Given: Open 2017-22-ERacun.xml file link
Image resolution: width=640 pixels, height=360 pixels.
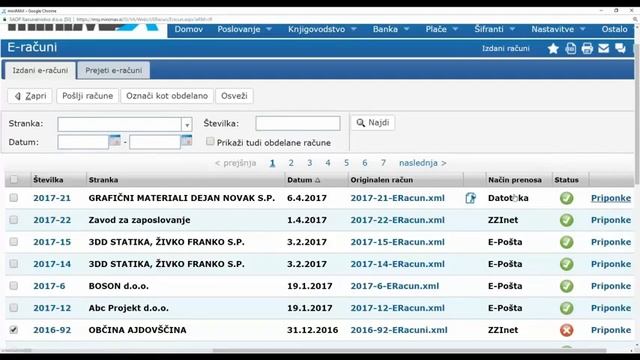Looking at the screenshot, I should click(398, 220).
